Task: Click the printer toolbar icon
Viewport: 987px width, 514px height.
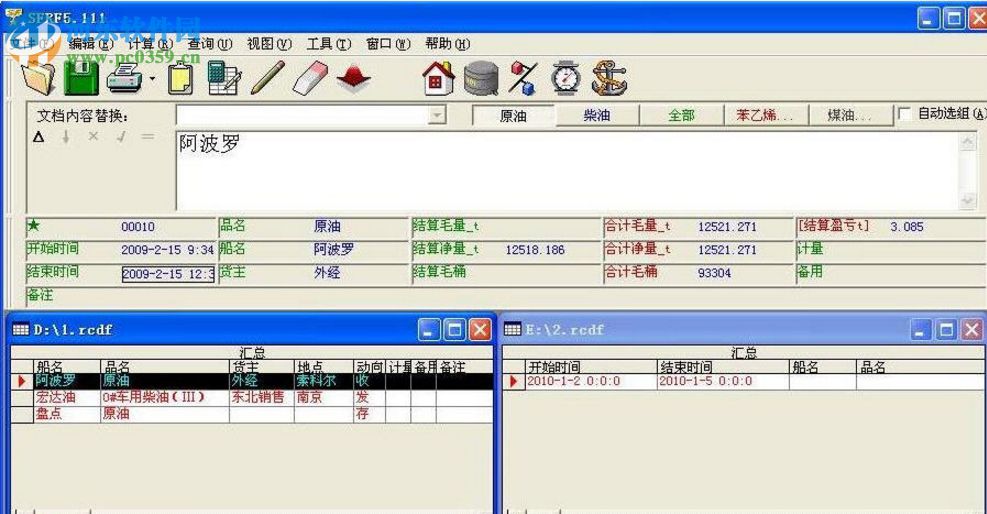Action: click(125, 79)
